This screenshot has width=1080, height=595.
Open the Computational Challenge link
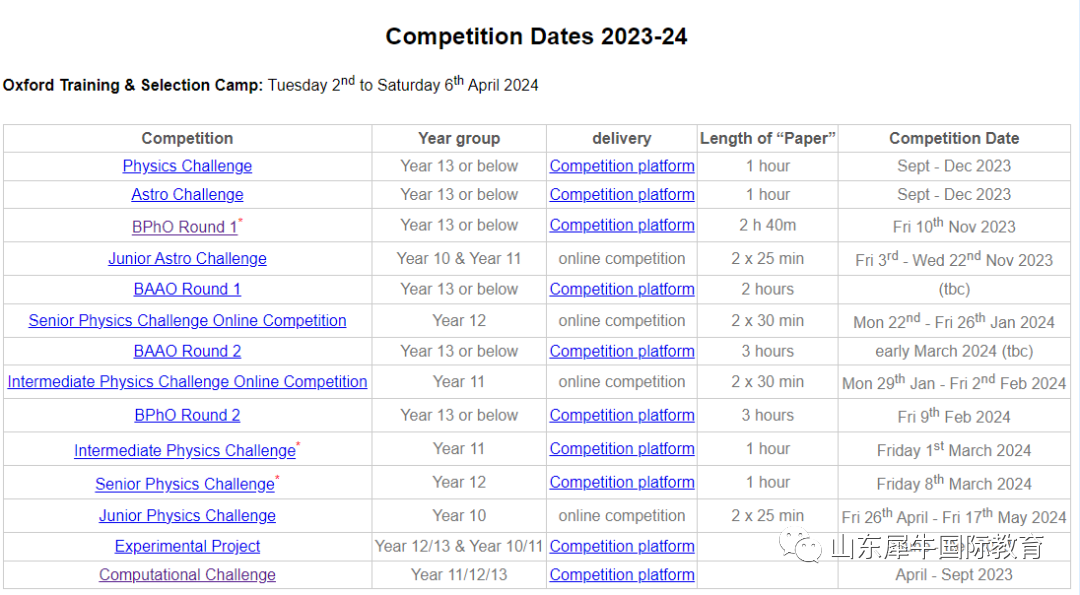coord(187,574)
